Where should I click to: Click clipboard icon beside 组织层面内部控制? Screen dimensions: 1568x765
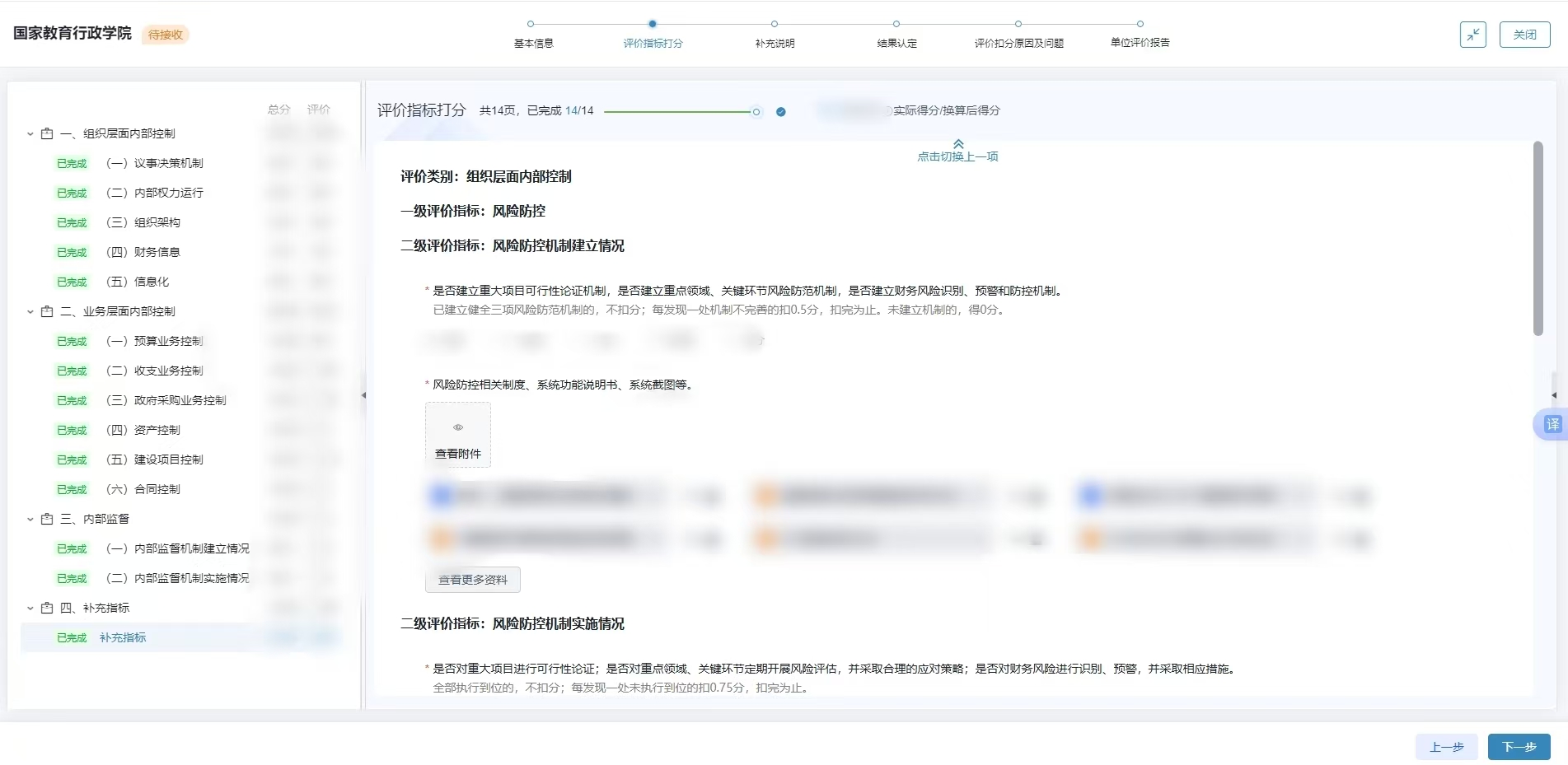pyautogui.click(x=47, y=133)
